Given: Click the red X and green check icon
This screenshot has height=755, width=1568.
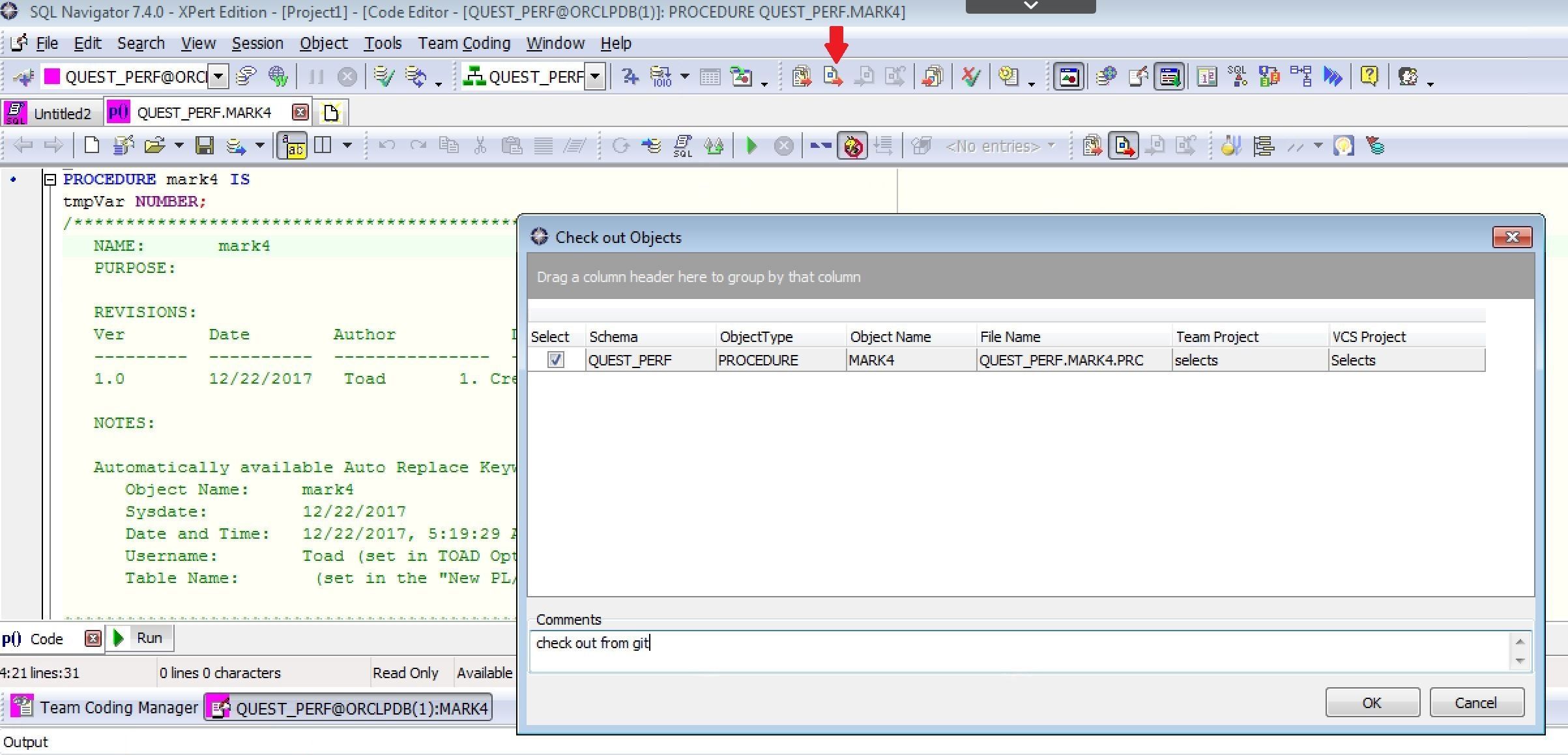Looking at the screenshot, I should click(x=971, y=77).
